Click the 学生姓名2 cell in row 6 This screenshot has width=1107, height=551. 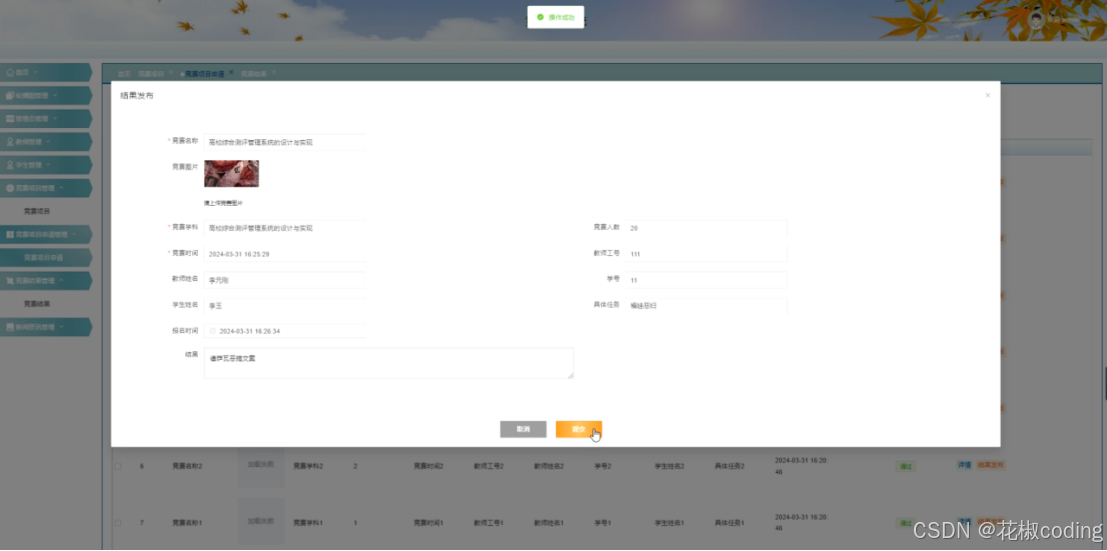point(670,466)
